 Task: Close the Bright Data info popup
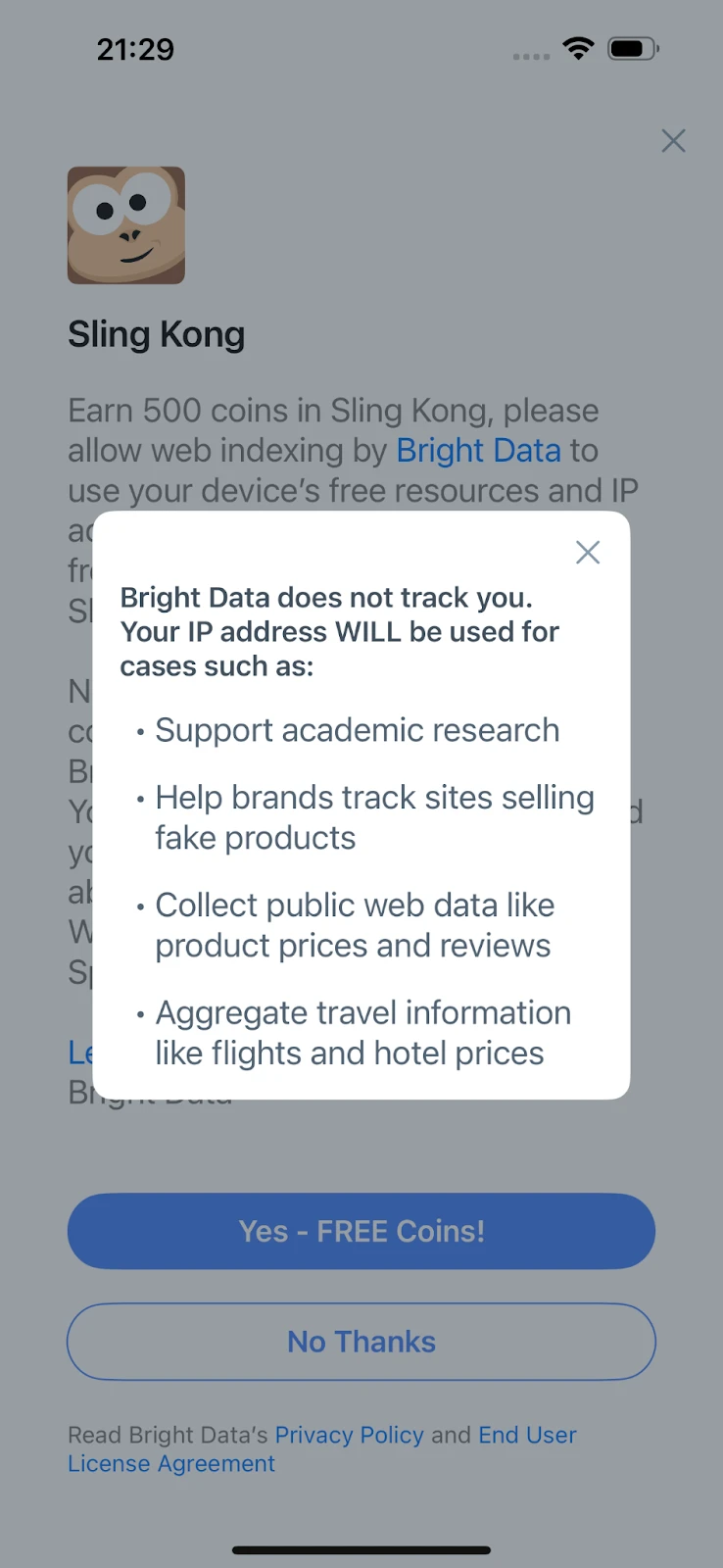click(x=588, y=553)
